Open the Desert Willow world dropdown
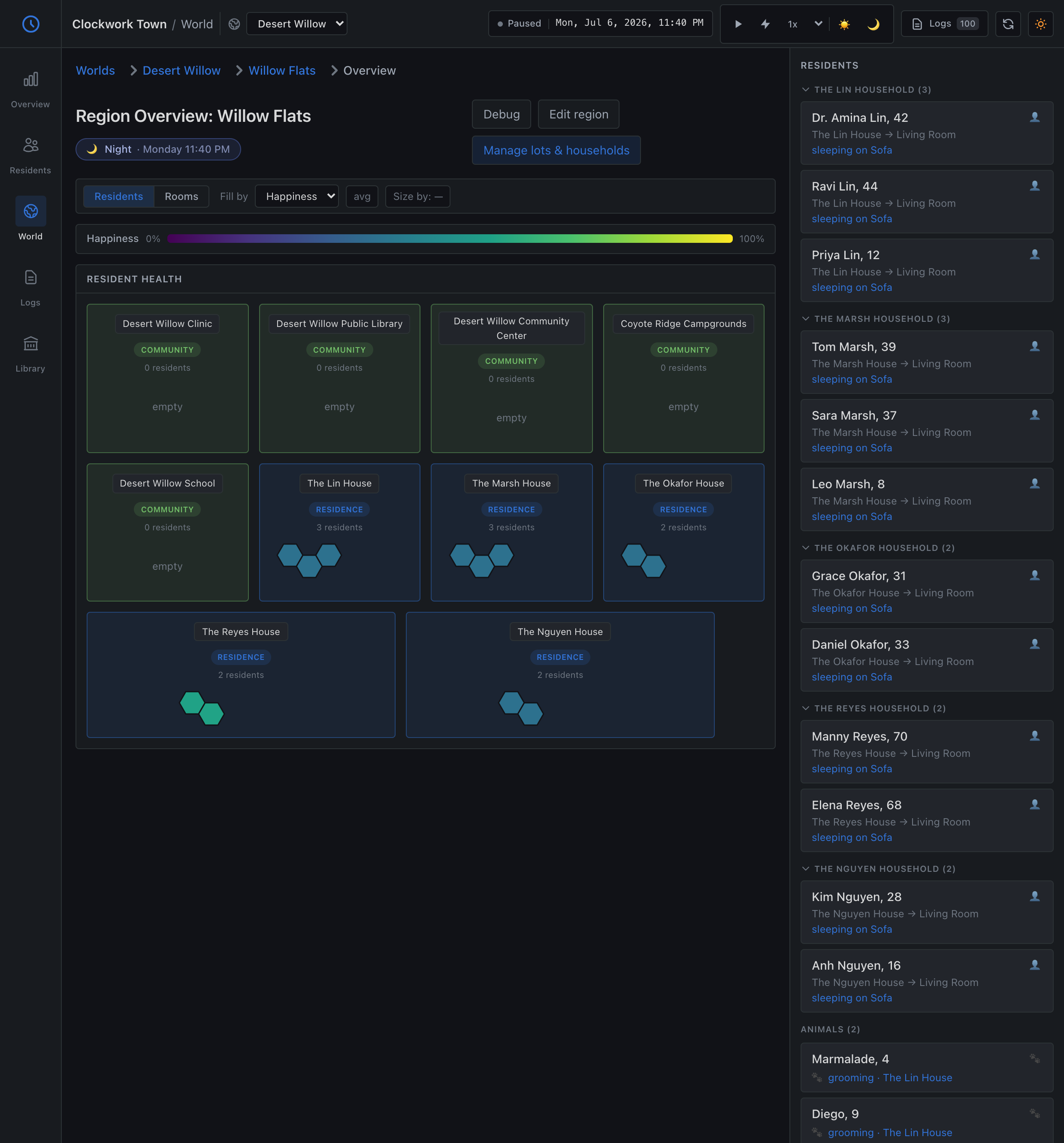Viewport: 1064px width, 1143px height. (x=296, y=24)
